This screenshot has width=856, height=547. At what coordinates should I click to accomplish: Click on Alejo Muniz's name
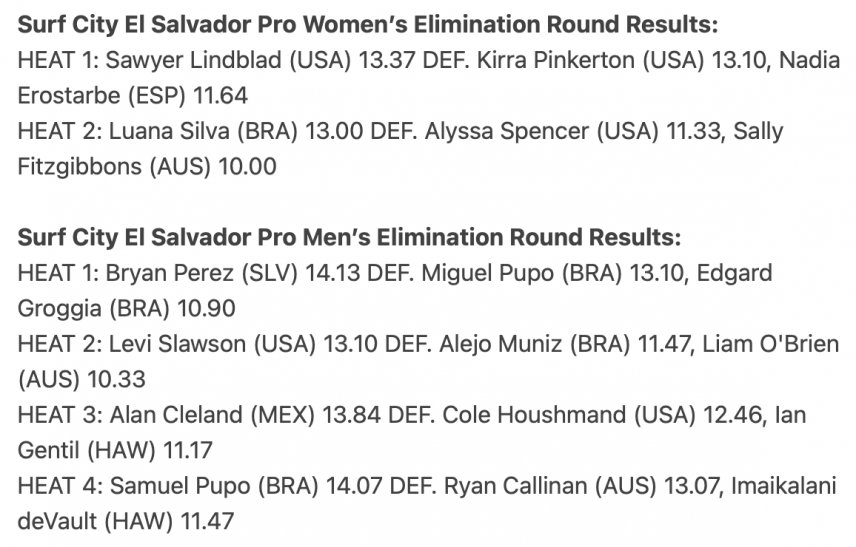501,344
